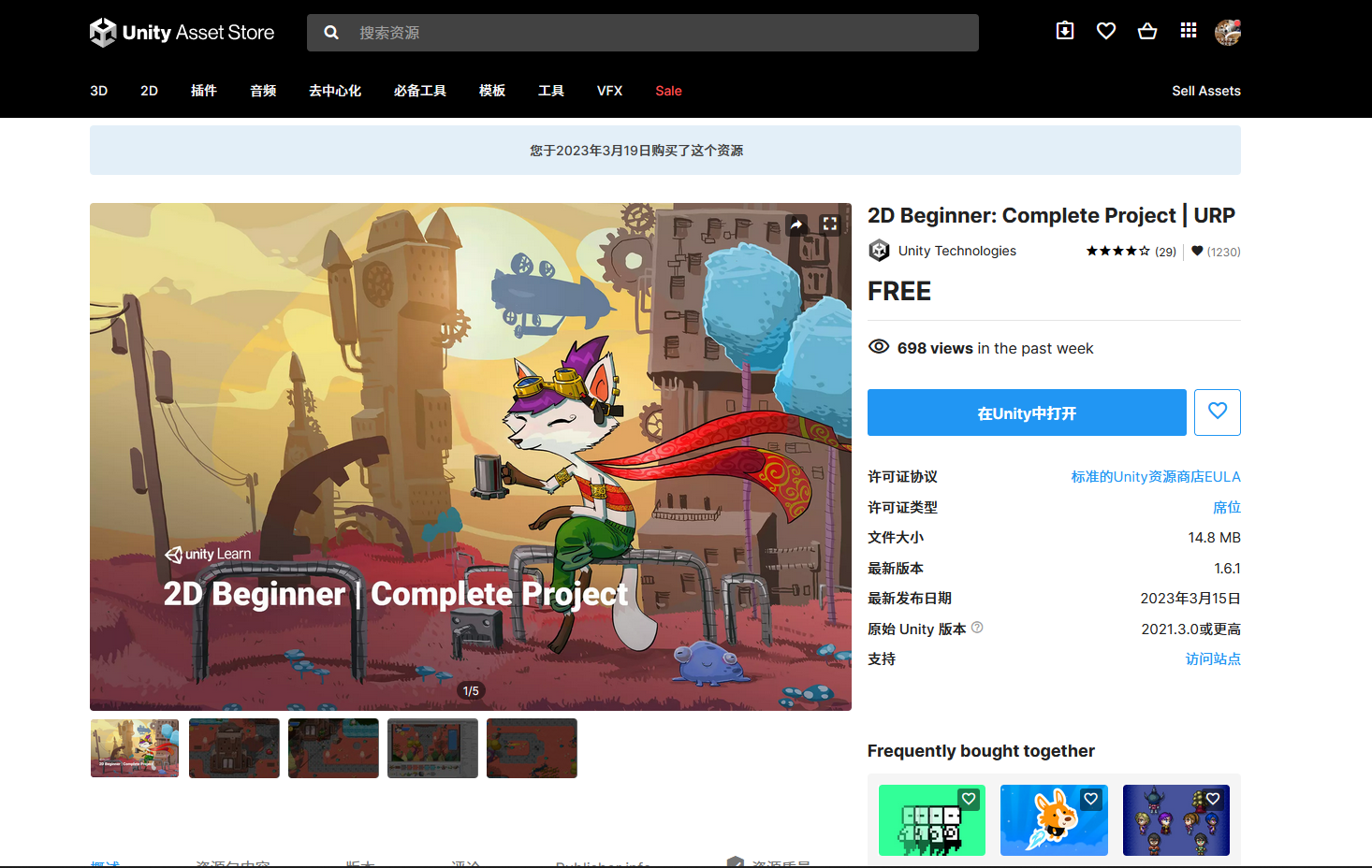Click the Unity Technologies publisher logo
Screen dimensions: 1372x868
(879, 251)
